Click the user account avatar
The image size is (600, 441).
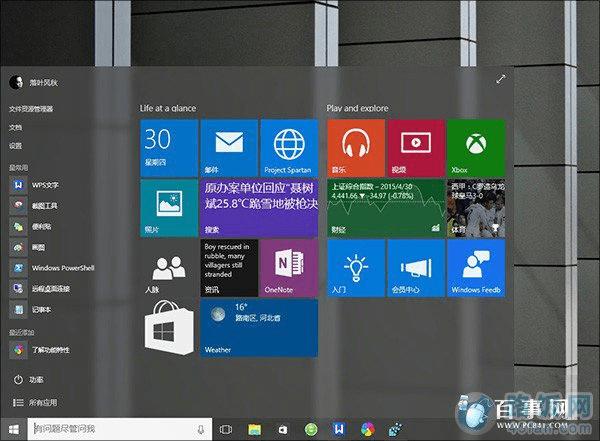point(16,82)
